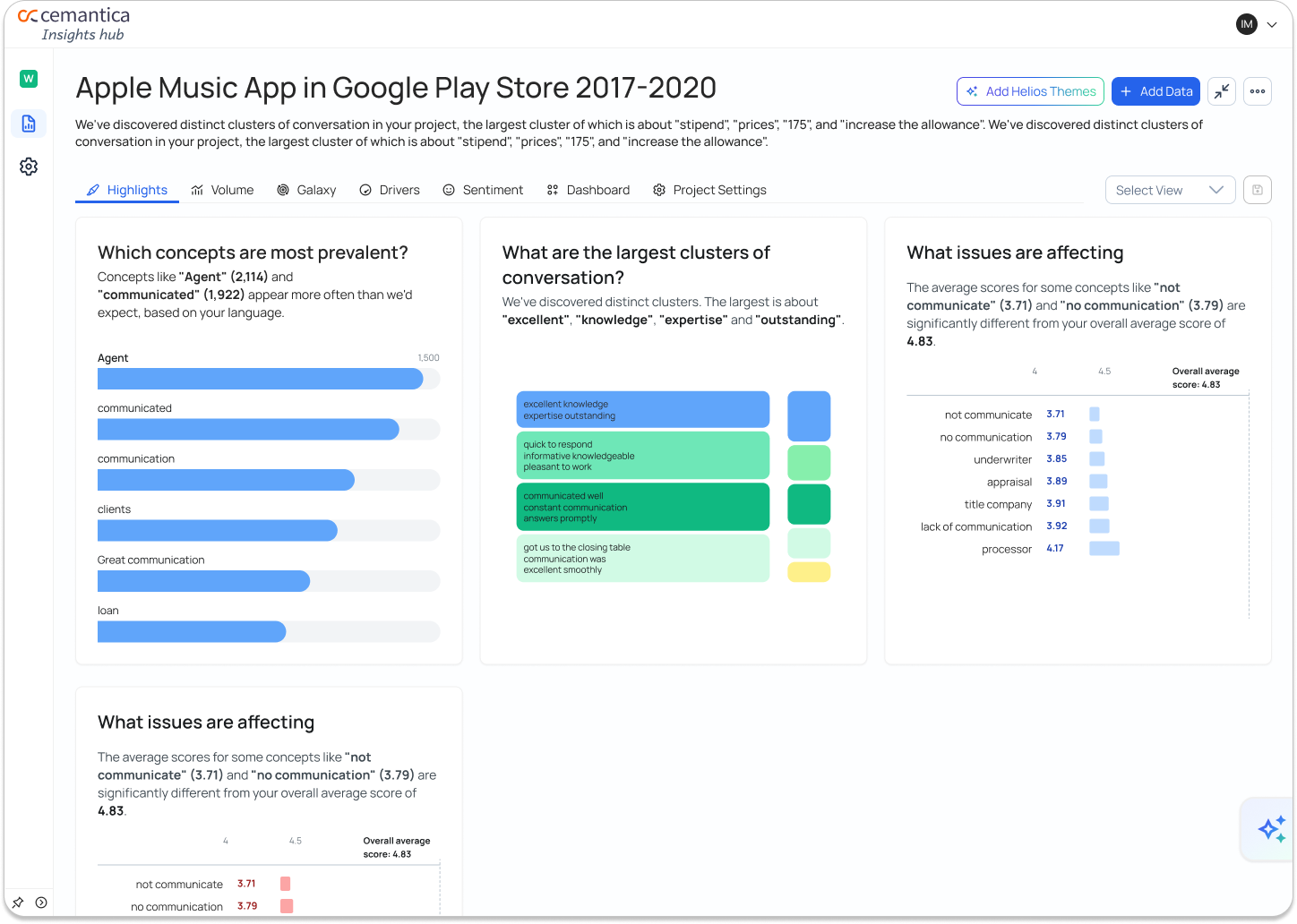Screen dimensions: 1297x924
Task: Click the IM user avatar
Action: pos(1247,24)
